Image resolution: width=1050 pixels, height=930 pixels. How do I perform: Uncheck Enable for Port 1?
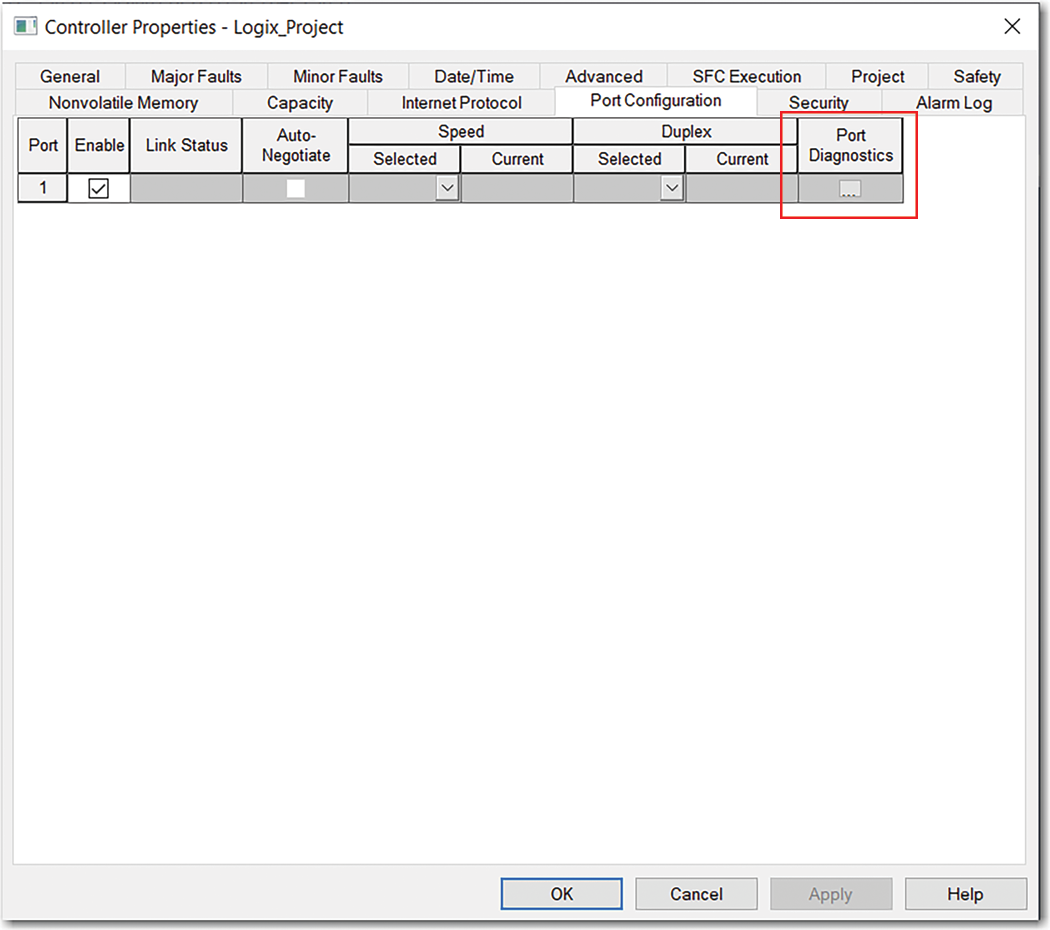[98, 187]
